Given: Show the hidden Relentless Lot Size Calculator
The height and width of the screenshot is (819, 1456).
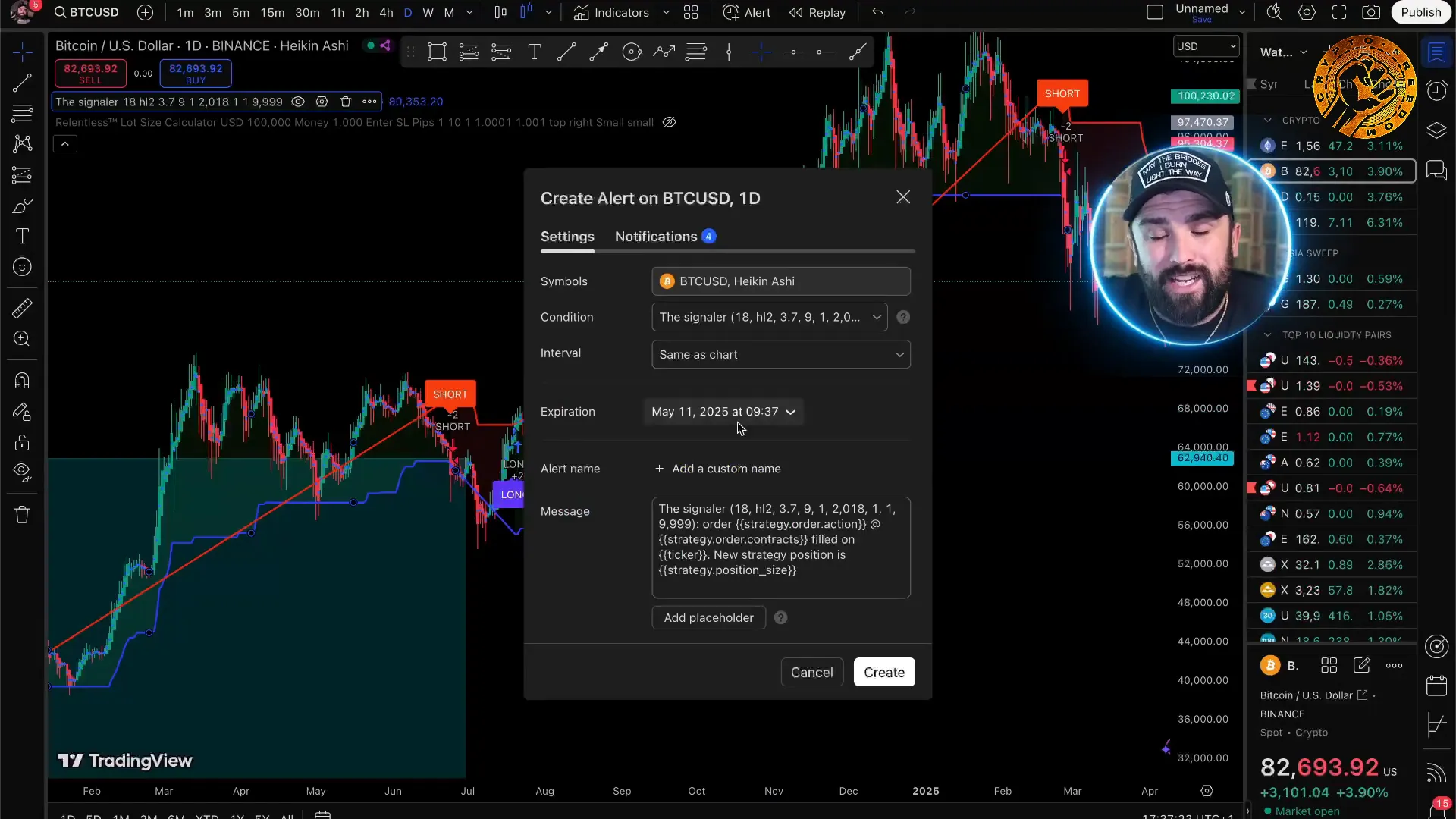Looking at the screenshot, I should 669,122.
